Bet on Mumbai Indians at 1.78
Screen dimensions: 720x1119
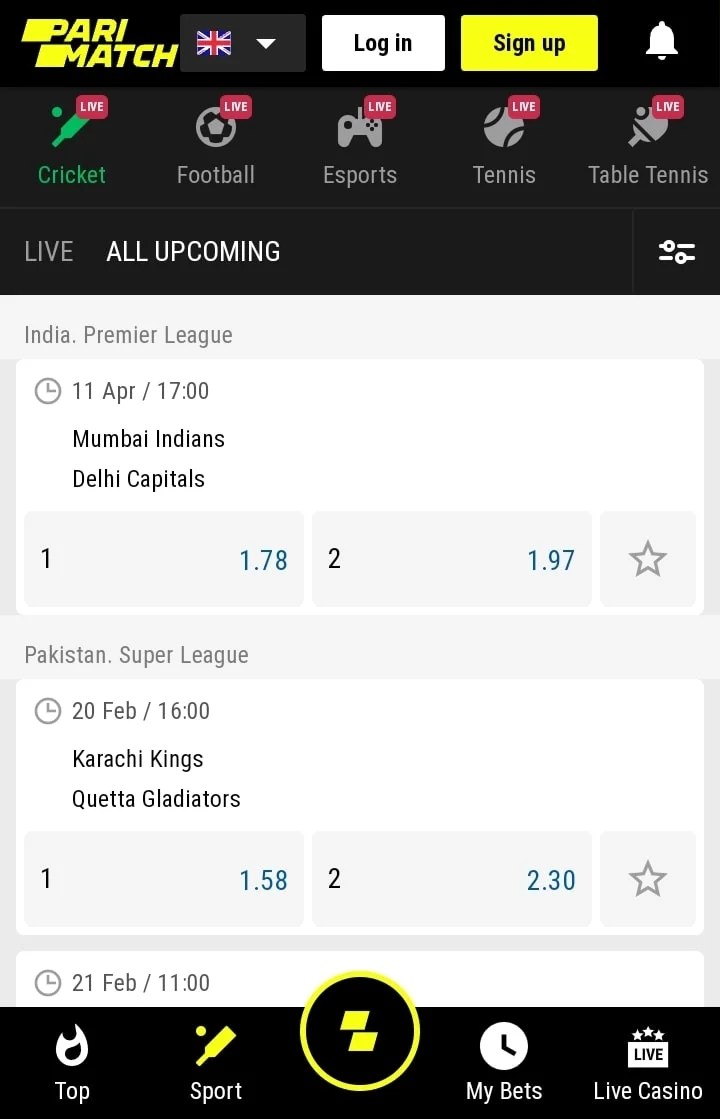164,559
